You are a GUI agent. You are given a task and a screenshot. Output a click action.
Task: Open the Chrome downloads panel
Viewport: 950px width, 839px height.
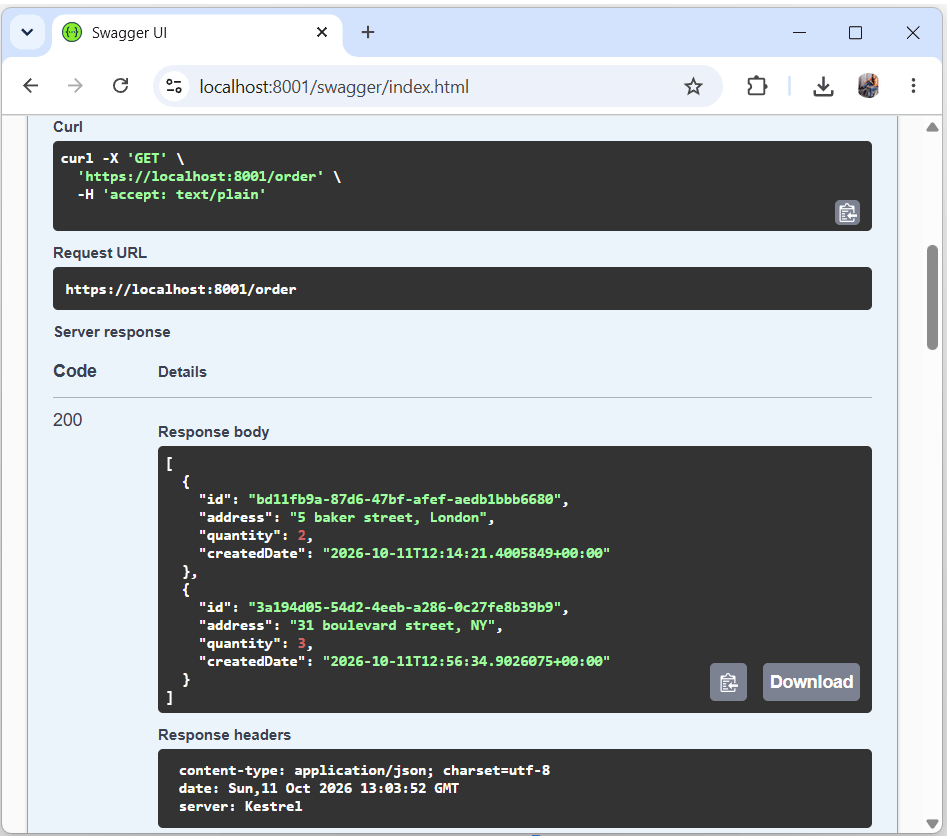pos(825,86)
